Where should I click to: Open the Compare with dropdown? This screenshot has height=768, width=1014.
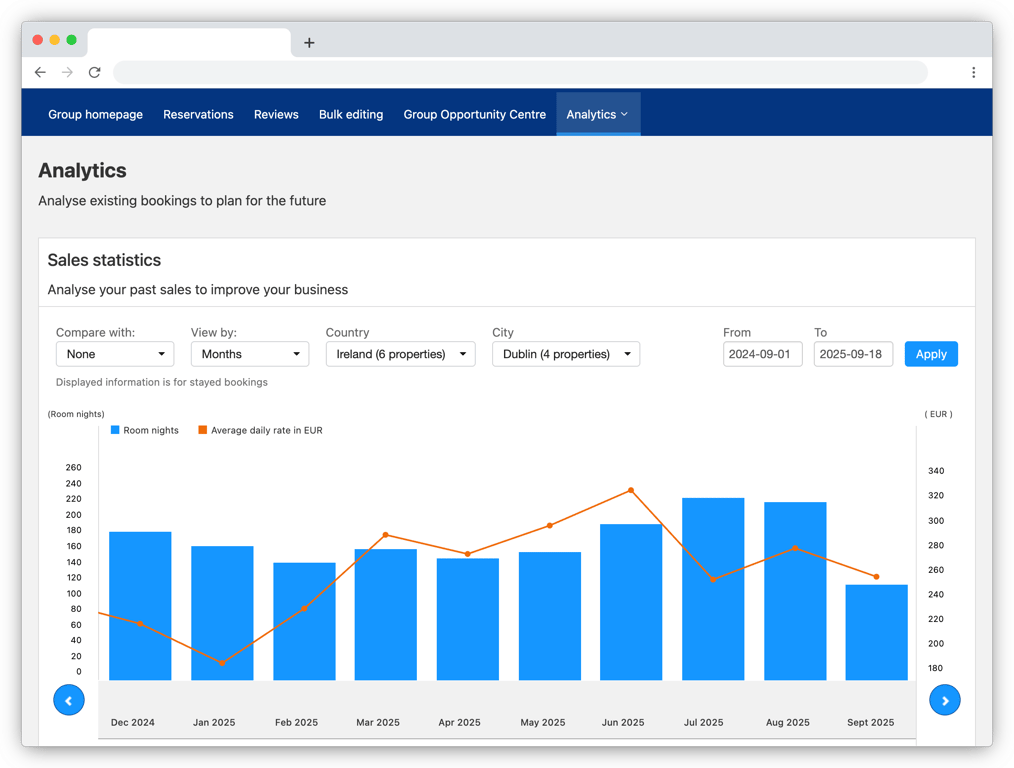tap(115, 354)
